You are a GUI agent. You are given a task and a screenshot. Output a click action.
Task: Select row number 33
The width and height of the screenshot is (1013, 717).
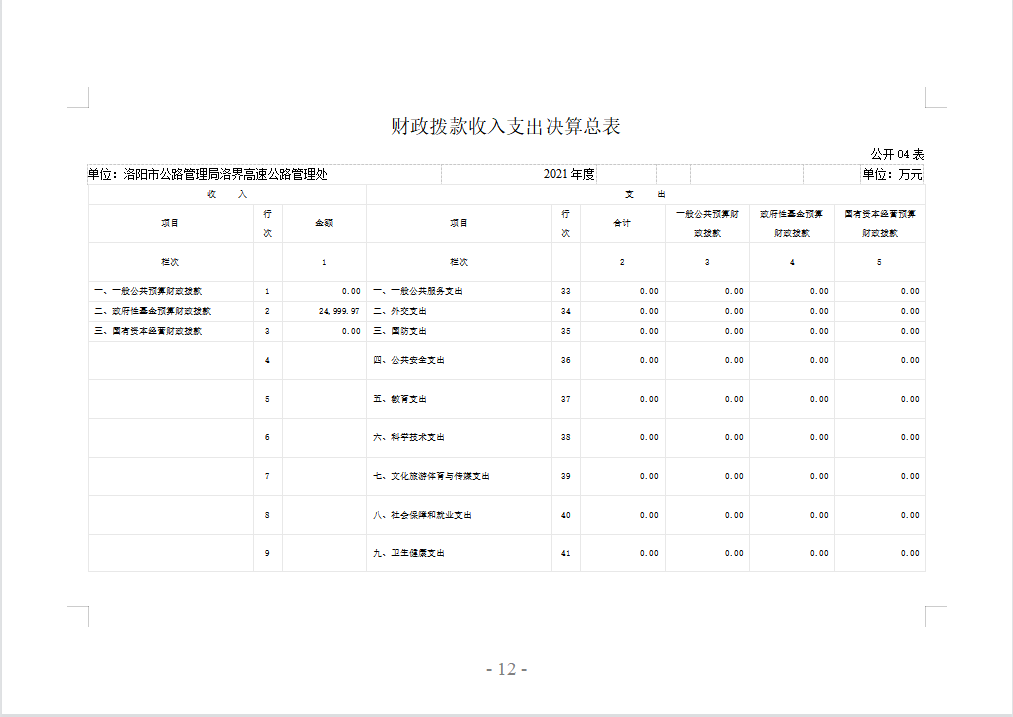(x=565, y=291)
